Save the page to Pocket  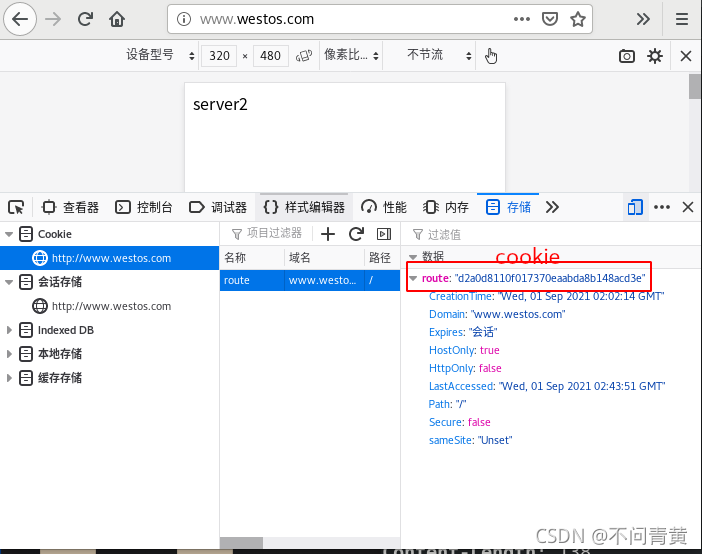550,19
